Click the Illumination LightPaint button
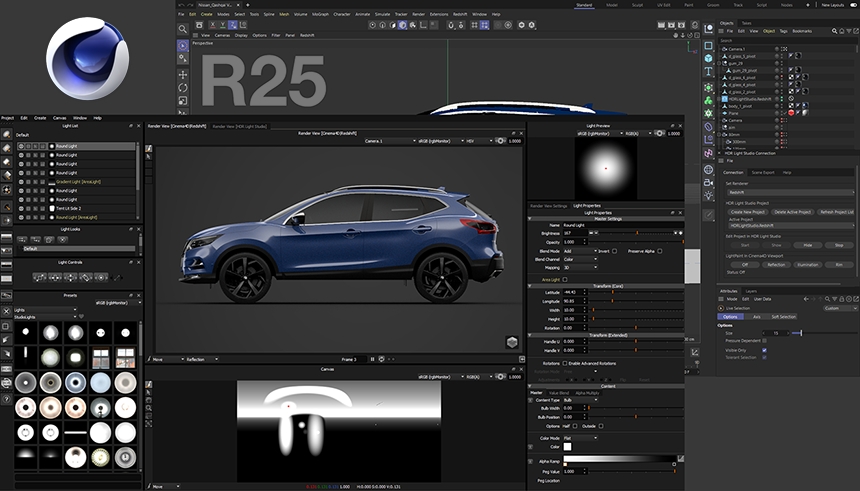The width and height of the screenshot is (860, 491). (807, 264)
